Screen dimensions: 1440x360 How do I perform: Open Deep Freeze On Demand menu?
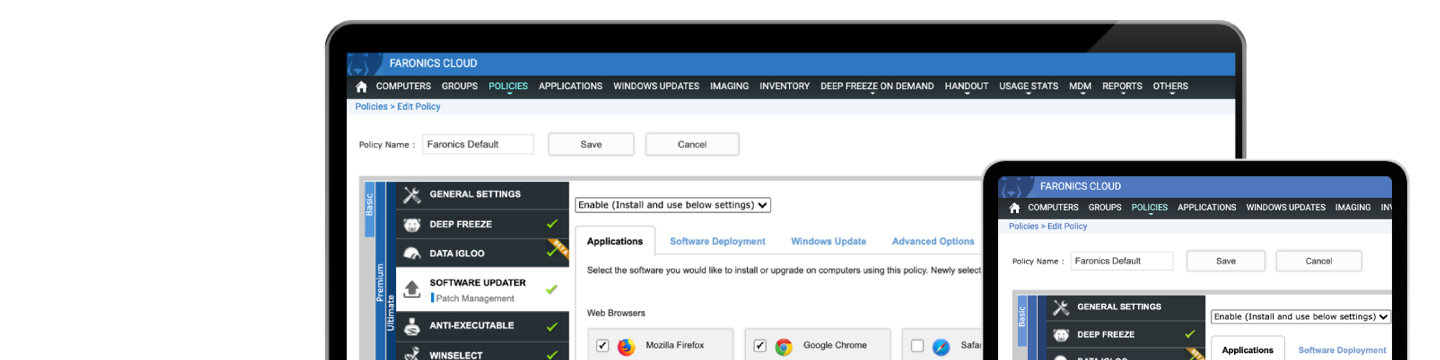tap(877, 87)
